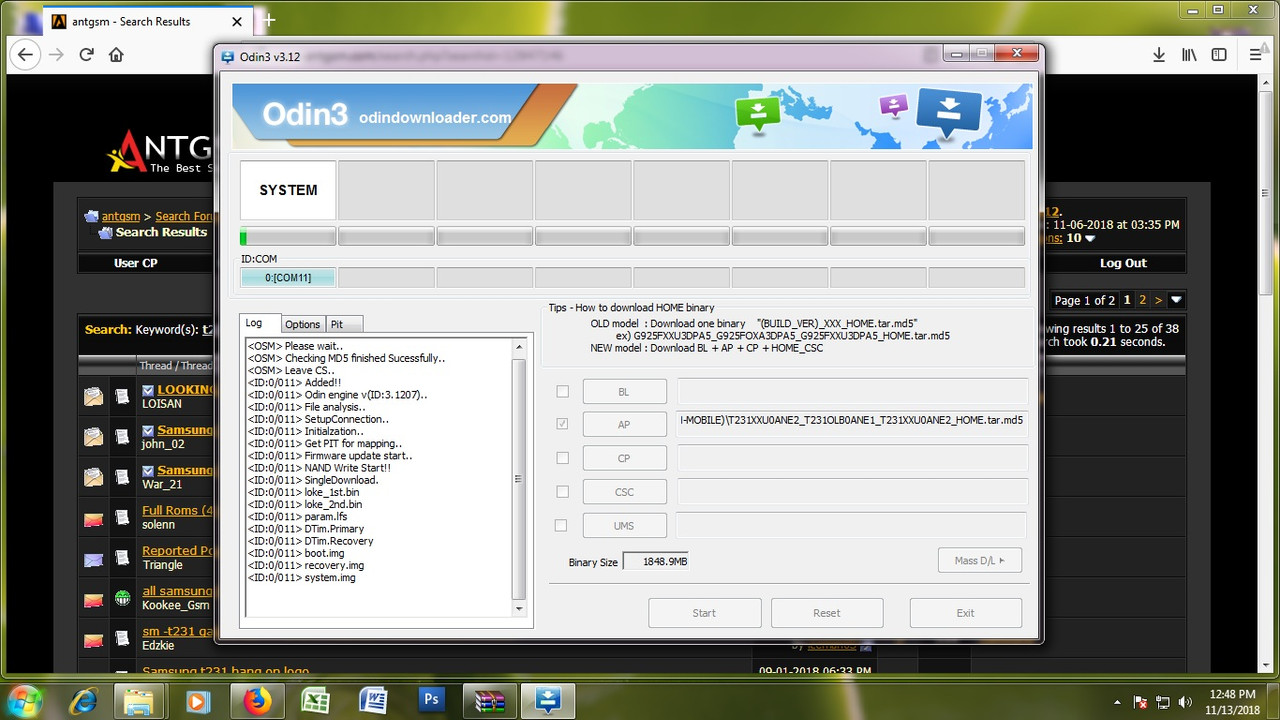Open the Mass D/L dropdown button
This screenshot has height=720, width=1280.
[x=980, y=560]
